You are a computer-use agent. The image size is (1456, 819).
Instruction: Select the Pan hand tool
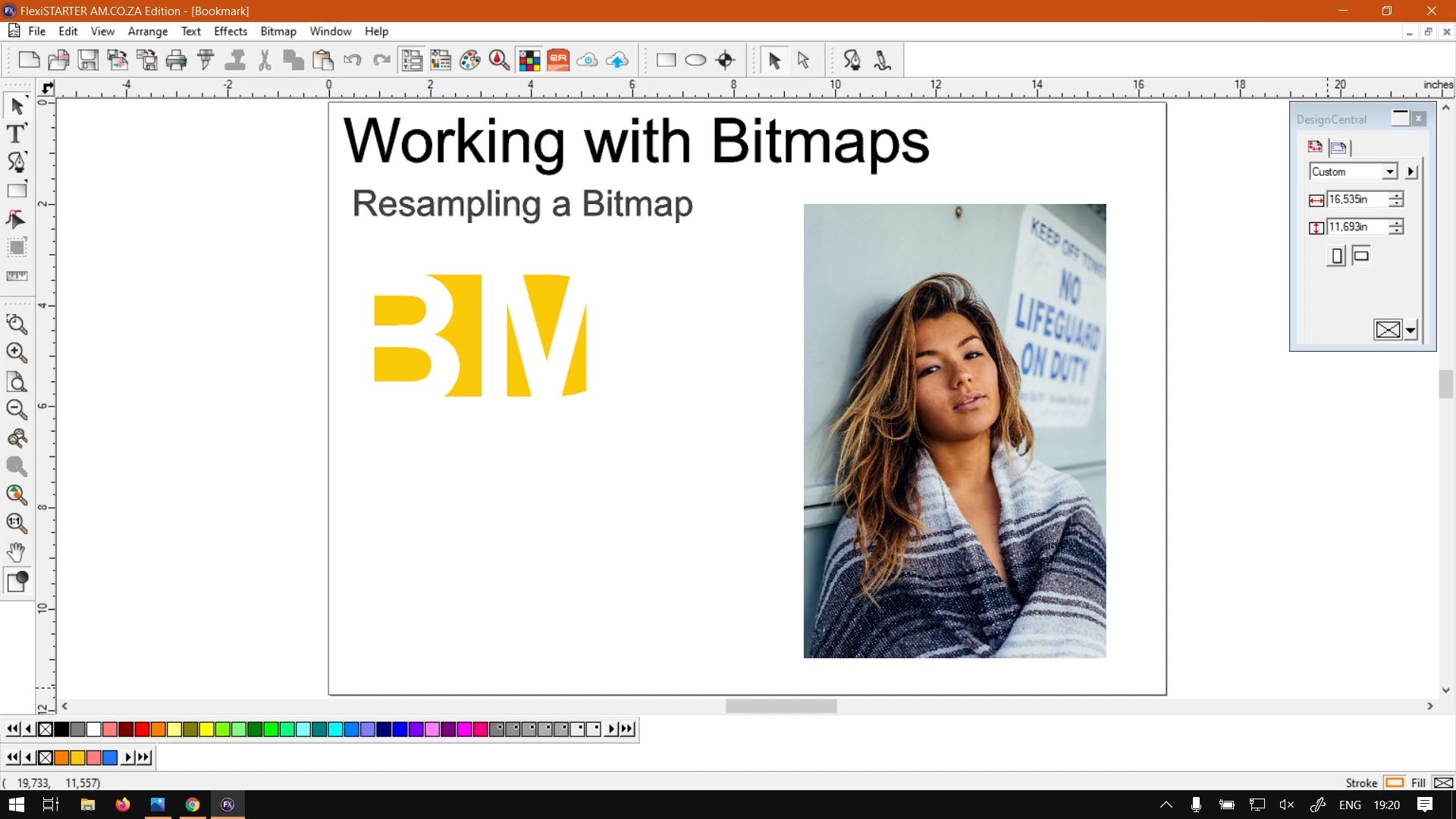click(17, 552)
